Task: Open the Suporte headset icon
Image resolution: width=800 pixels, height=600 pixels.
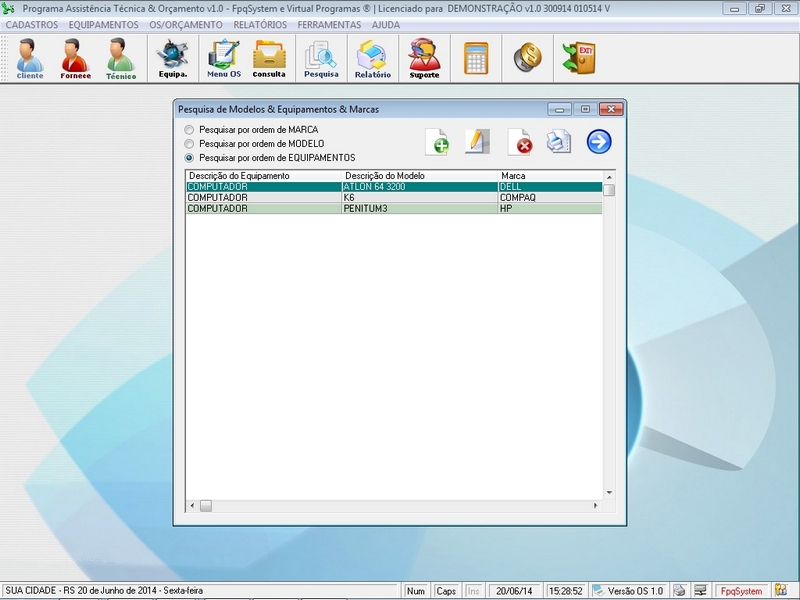Action: point(424,58)
